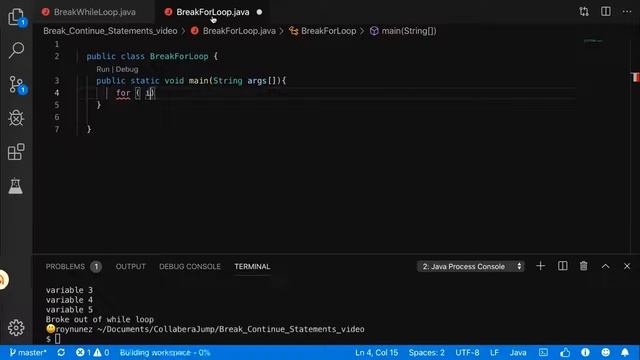Open the Source Control view icon
This screenshot has height=360, width=640.
[x=16, y=84]
